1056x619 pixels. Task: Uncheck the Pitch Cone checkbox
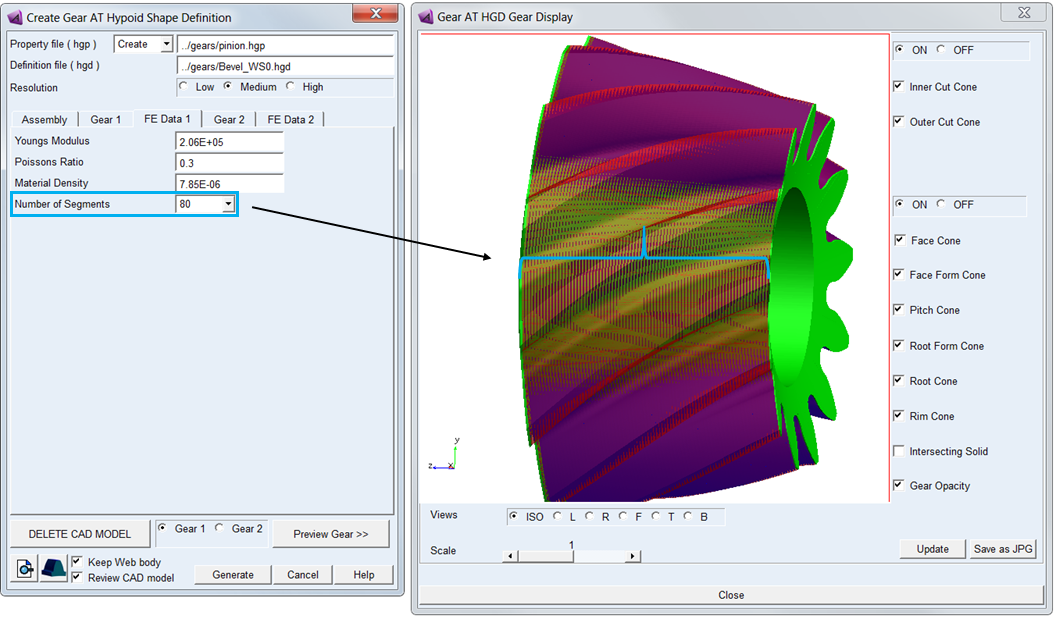(898, 310)
